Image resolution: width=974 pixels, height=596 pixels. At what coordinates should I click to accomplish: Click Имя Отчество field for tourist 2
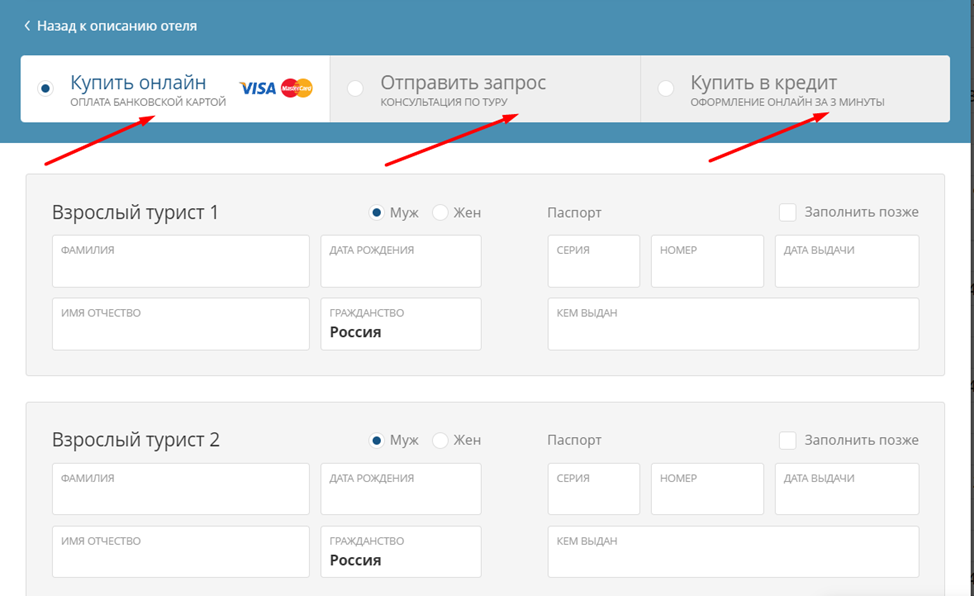180,552
